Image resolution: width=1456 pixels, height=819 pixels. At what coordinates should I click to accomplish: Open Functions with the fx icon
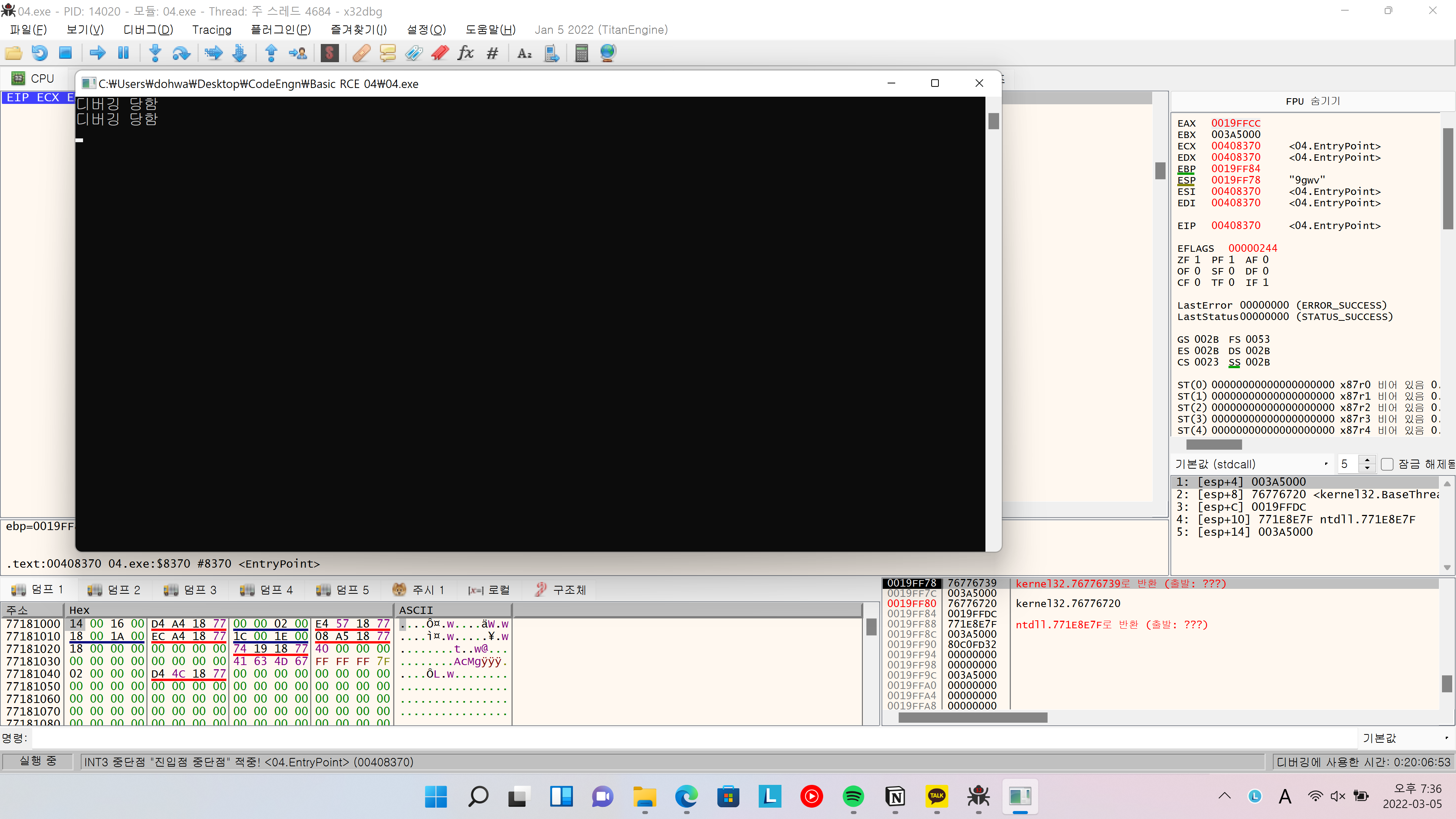tap(466, 53)
